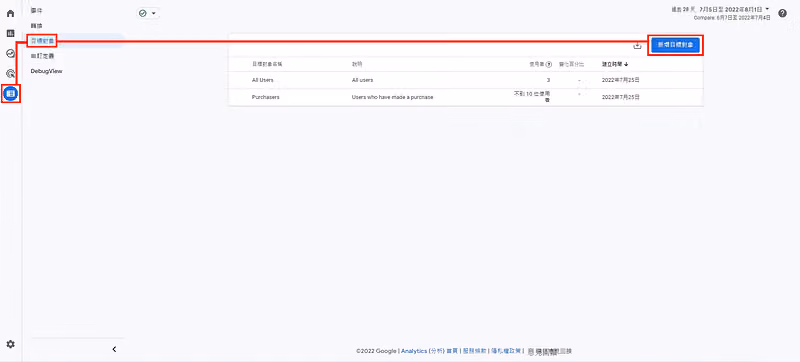Click the help question mark icon
The height and width of the screenshot is (362, 800).
click(x=783, y=13)
